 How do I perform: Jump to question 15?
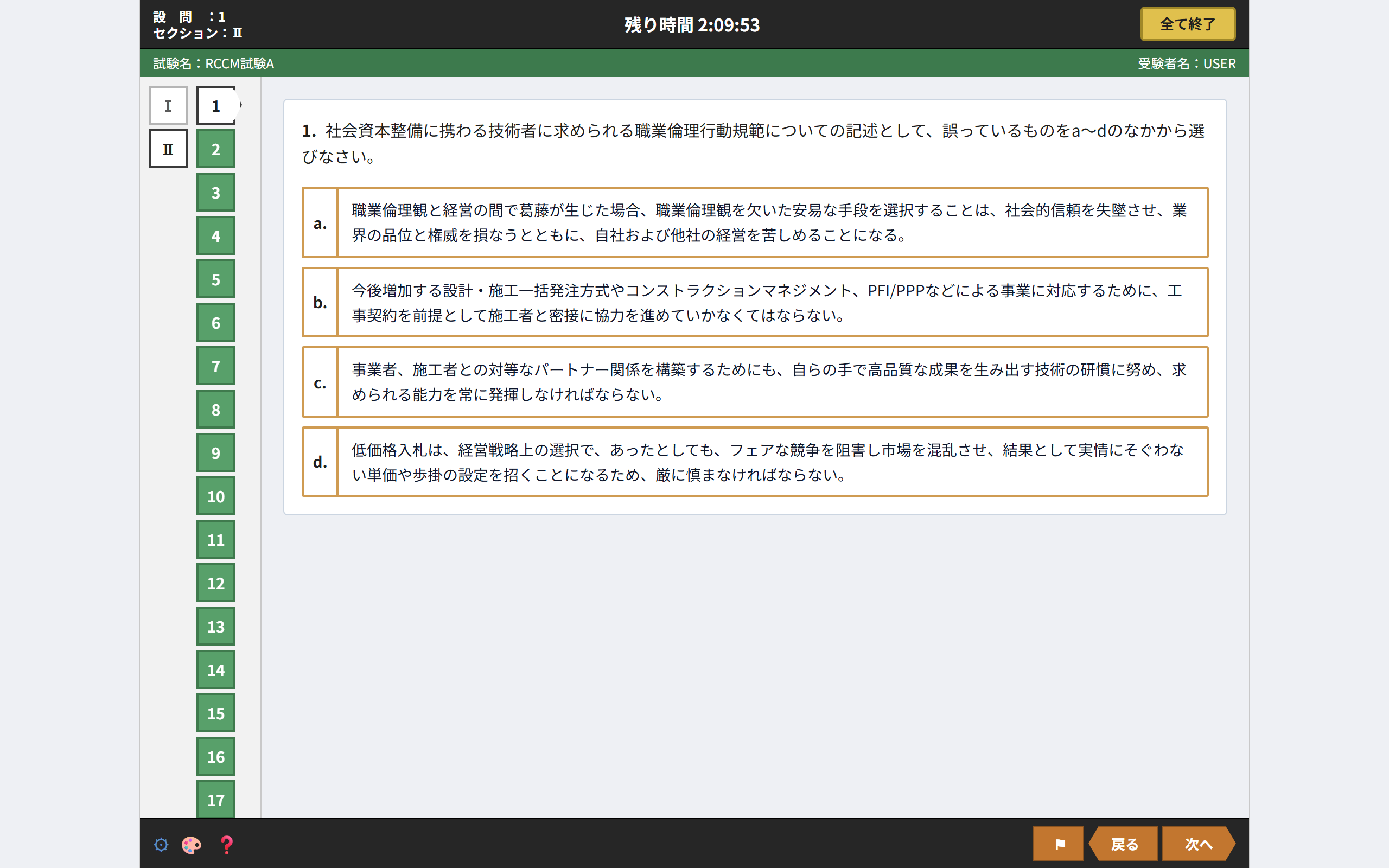point(216,713)
